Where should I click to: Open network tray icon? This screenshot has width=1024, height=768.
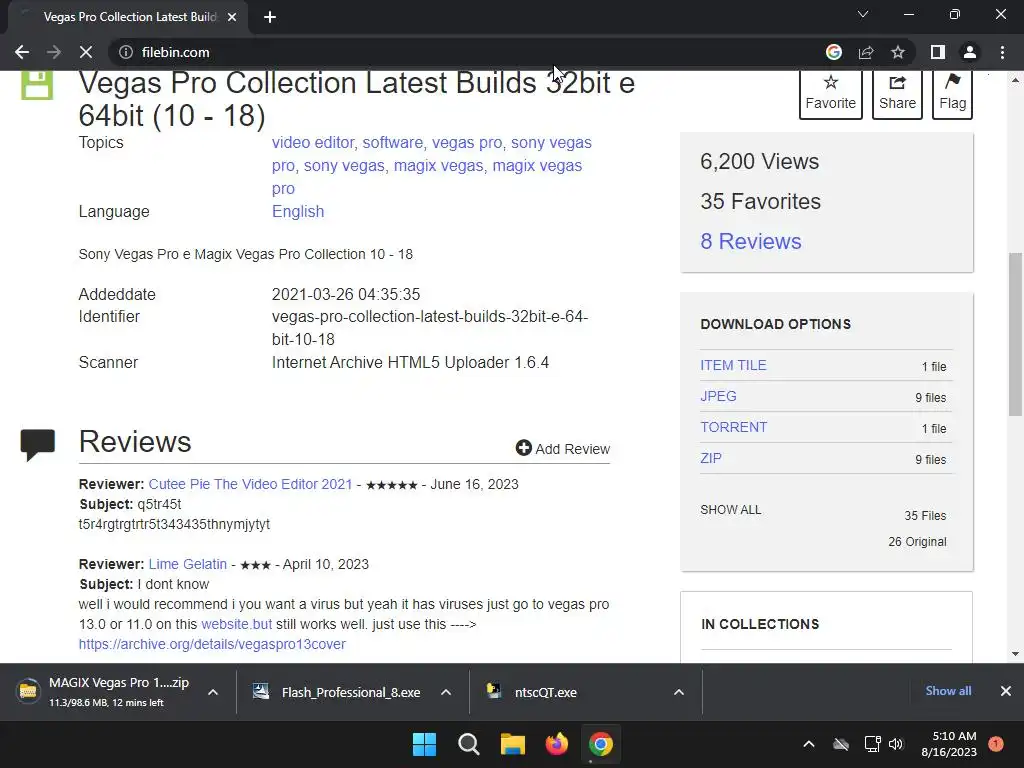click(x=872, y=744)
